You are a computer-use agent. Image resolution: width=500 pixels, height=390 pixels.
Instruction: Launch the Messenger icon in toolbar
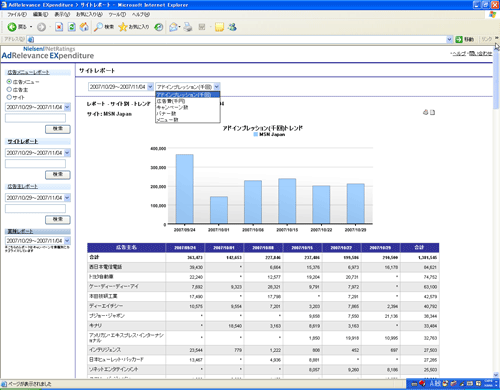(x=232, y=27)
